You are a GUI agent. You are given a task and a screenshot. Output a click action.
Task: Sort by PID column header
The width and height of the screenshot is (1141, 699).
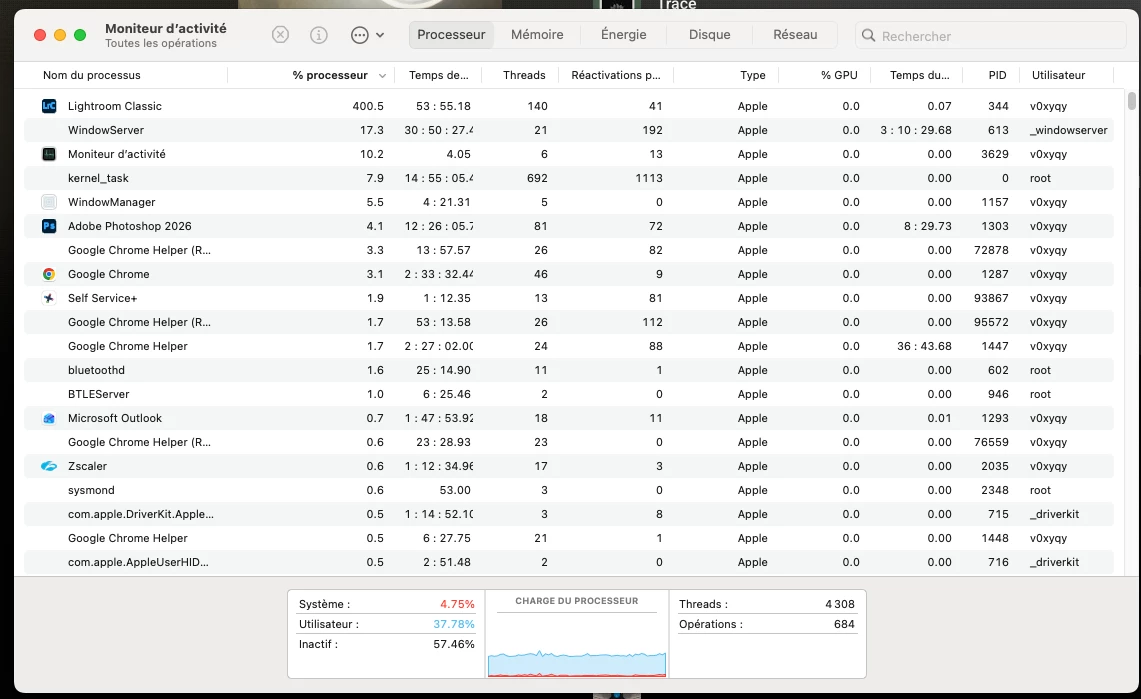pyautogui.click(x=998, y=75)
